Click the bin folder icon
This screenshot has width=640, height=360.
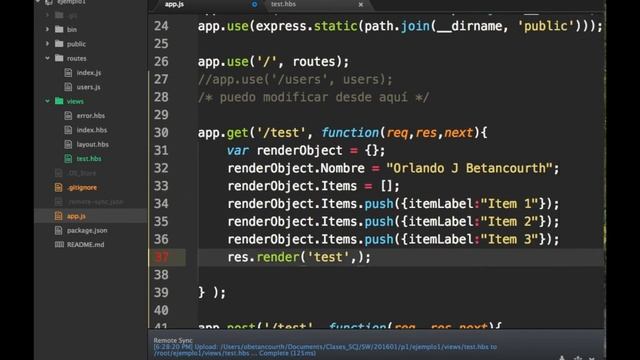click(59, 29)
